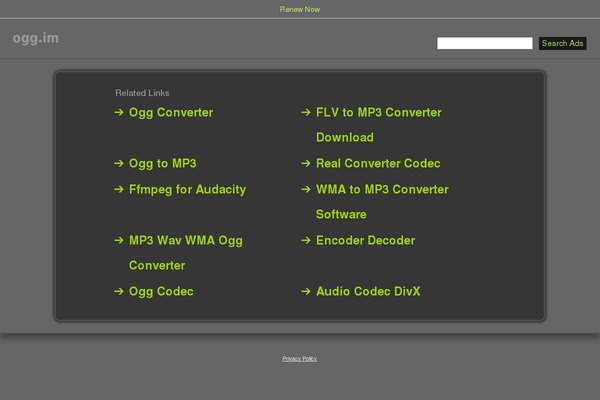The height and width of the screenshot is (400, 600).
Task: Open MP3 Wav WMA Ogg Converter link
Action: (x=186, y=253)
